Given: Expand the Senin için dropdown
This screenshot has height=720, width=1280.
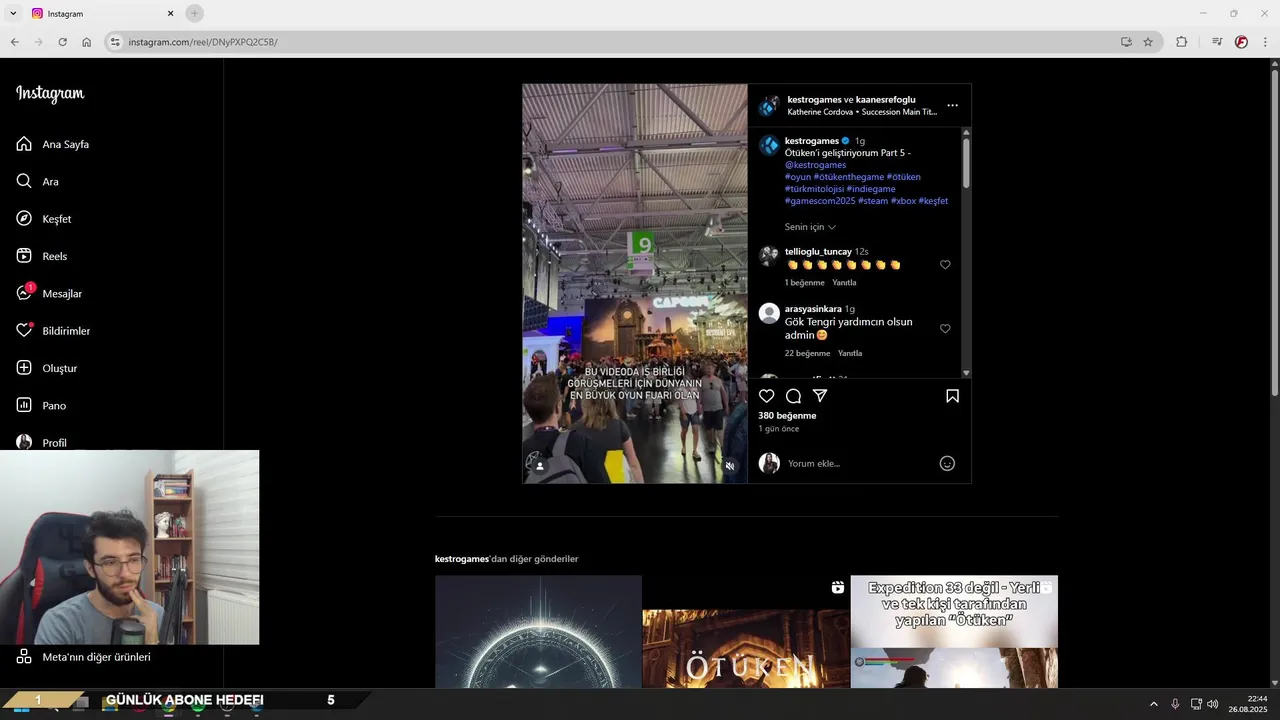Looking at the screenshot, I should [x=810, y=227].
